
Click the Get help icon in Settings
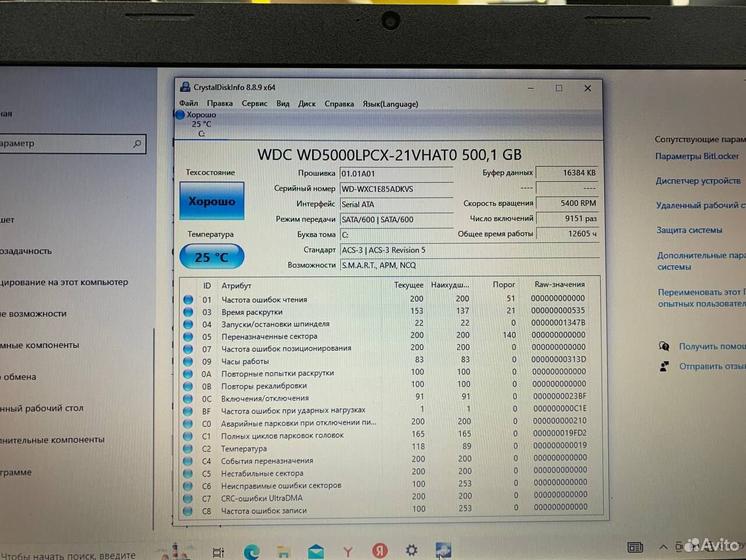tap(664, 346)
